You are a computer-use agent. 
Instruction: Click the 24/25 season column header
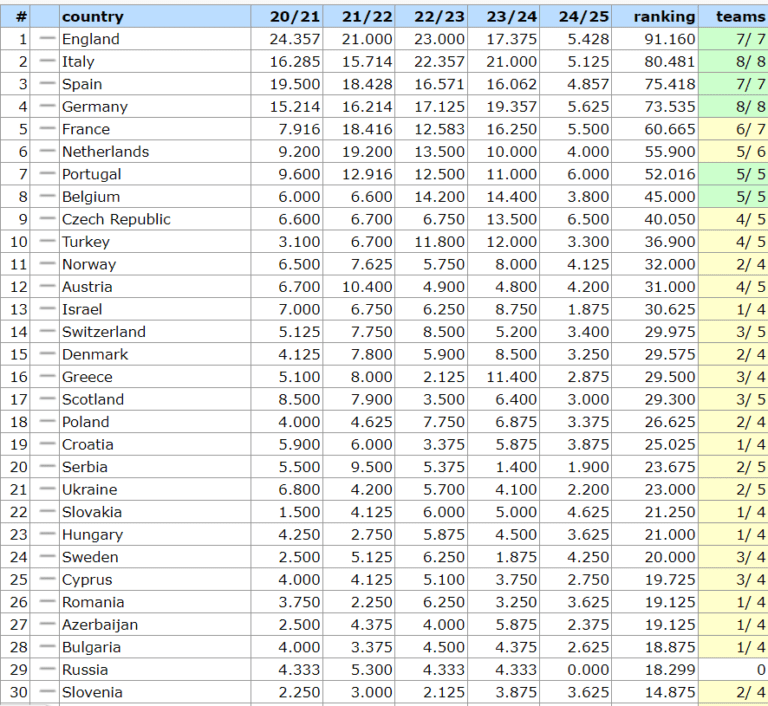(x=583, y=16)
